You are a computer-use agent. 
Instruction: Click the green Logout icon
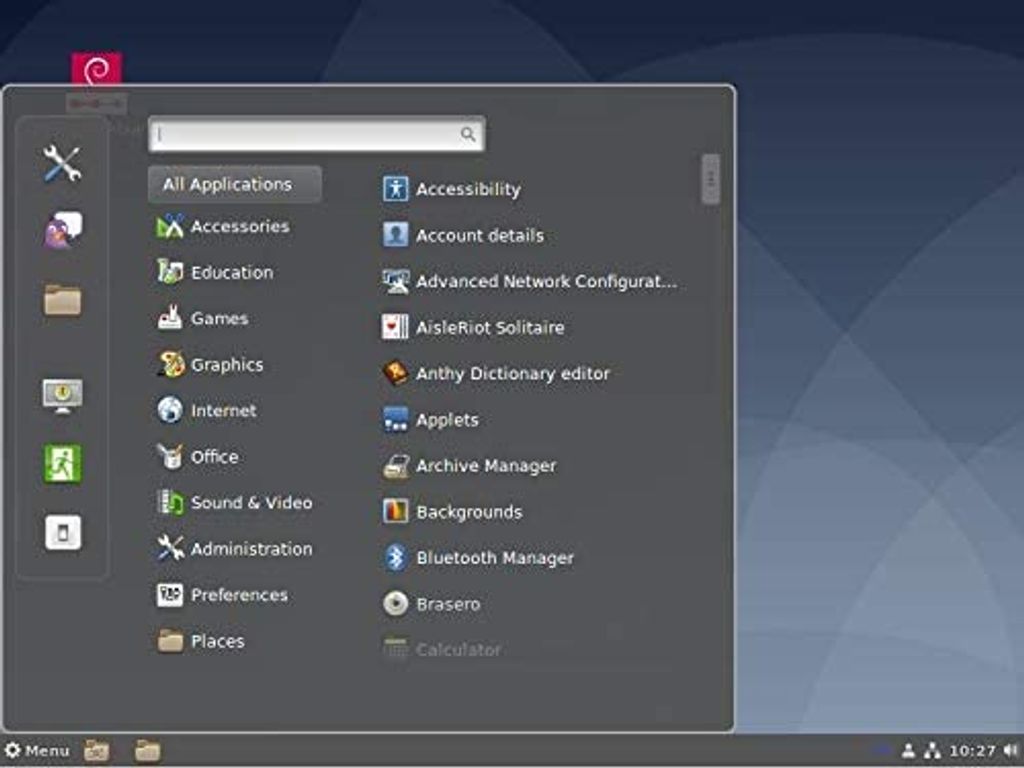click(62, 464)
